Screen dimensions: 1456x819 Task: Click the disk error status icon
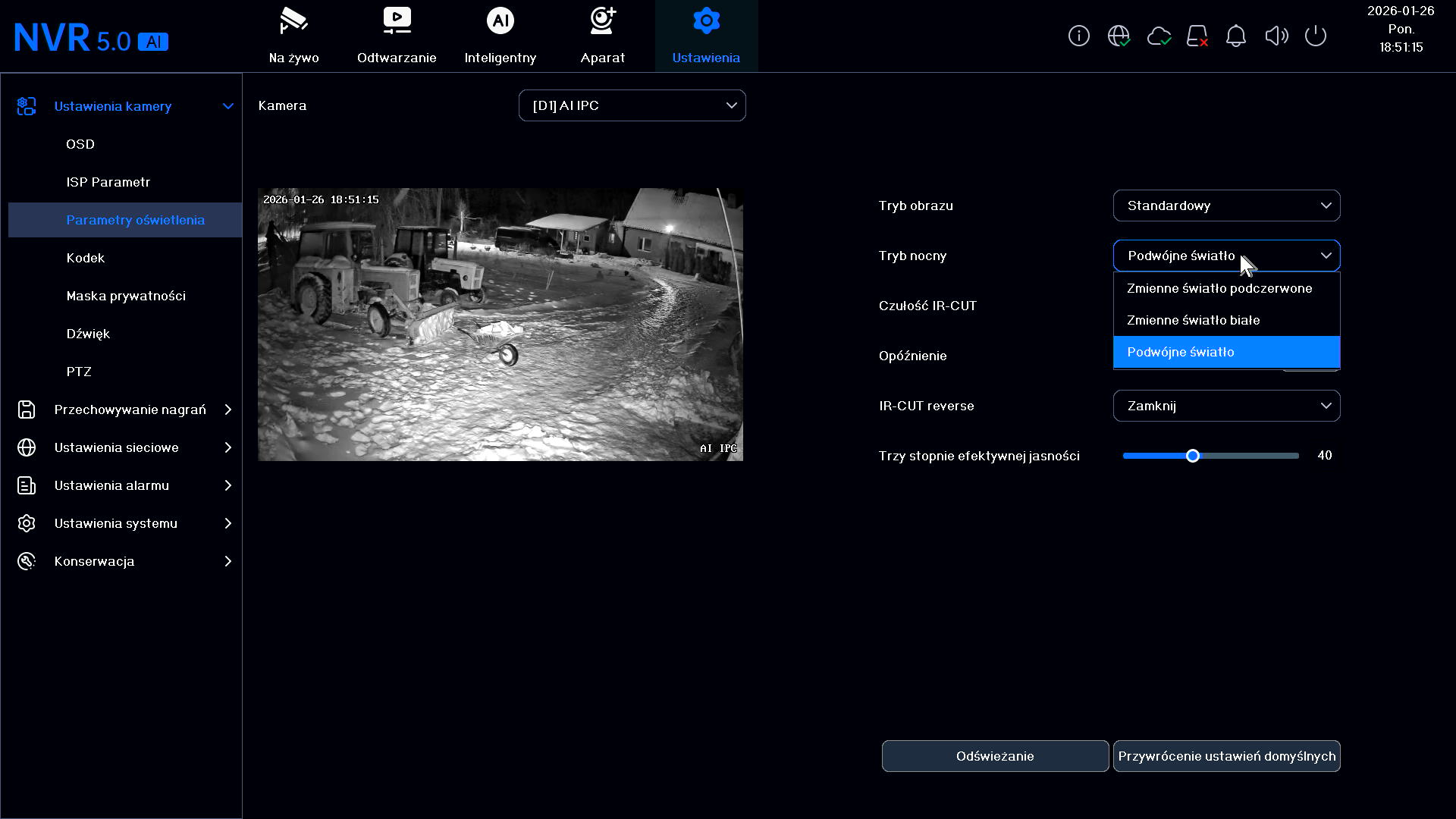[1197, 36]
